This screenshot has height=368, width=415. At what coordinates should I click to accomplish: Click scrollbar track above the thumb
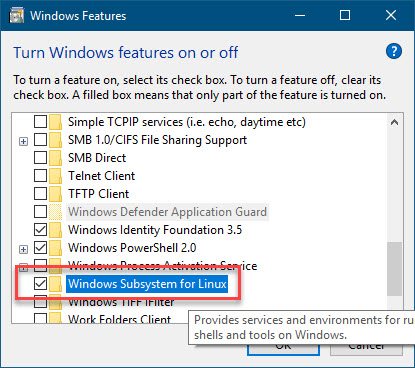pos(394,186)
